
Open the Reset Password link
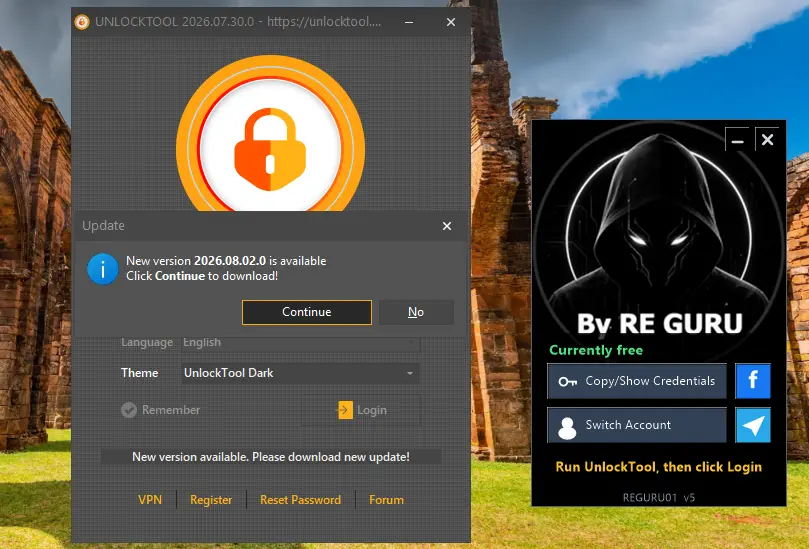click(x=300, y=500)
